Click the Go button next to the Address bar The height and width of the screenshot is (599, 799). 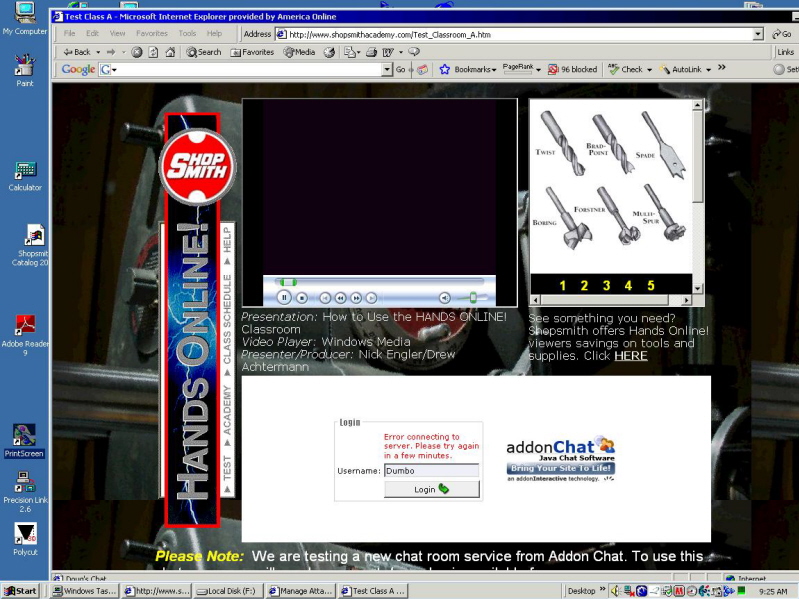782,35
